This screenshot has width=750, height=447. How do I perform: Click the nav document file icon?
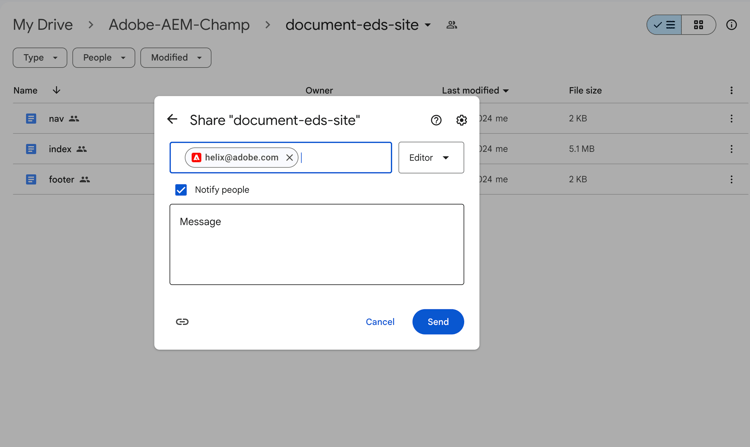click(31, 119)
